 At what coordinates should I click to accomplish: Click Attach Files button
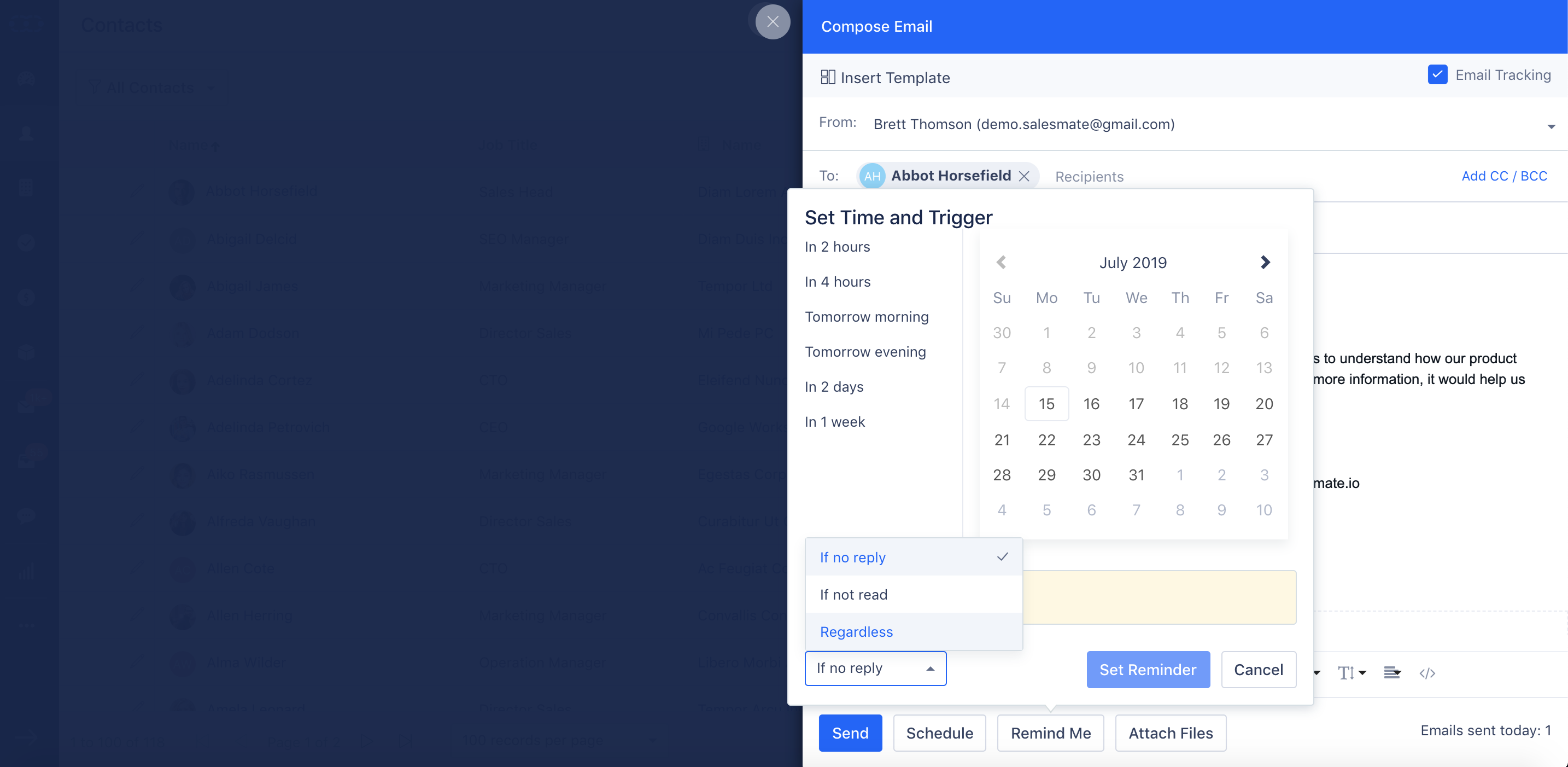(1171, 733)
